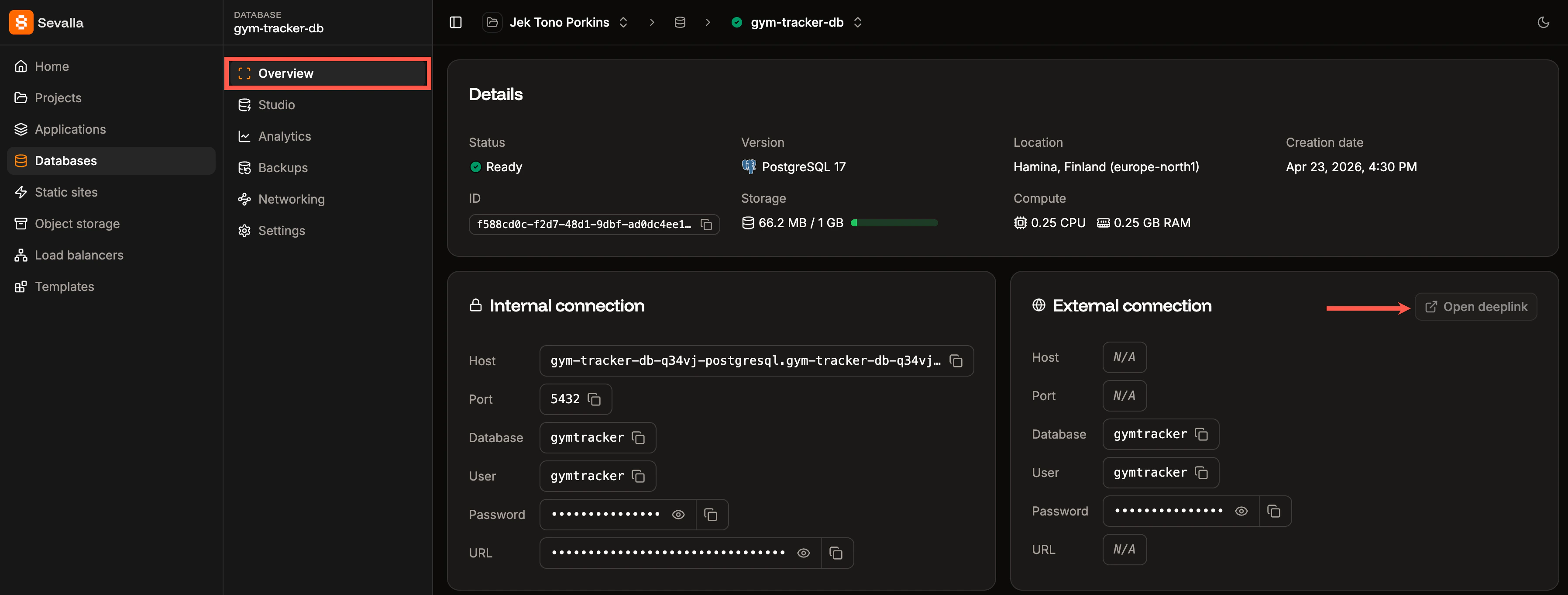Click the internal host address field
The width and height of the screenshot is (1568, 595).
point(756,361)
